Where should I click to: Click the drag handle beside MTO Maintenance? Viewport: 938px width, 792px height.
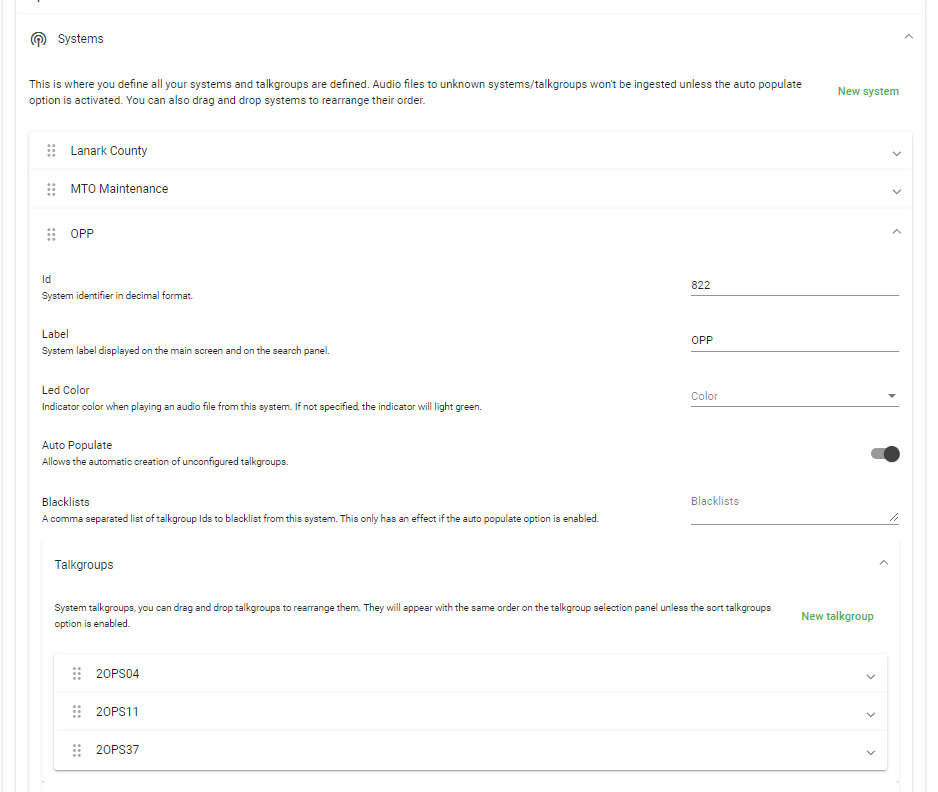point(51,189)
